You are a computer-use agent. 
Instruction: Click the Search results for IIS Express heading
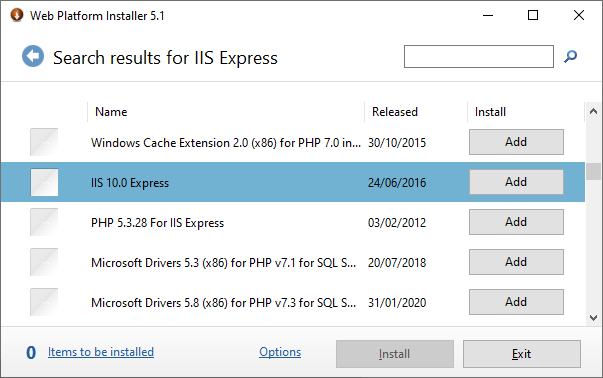pos(165,58)
